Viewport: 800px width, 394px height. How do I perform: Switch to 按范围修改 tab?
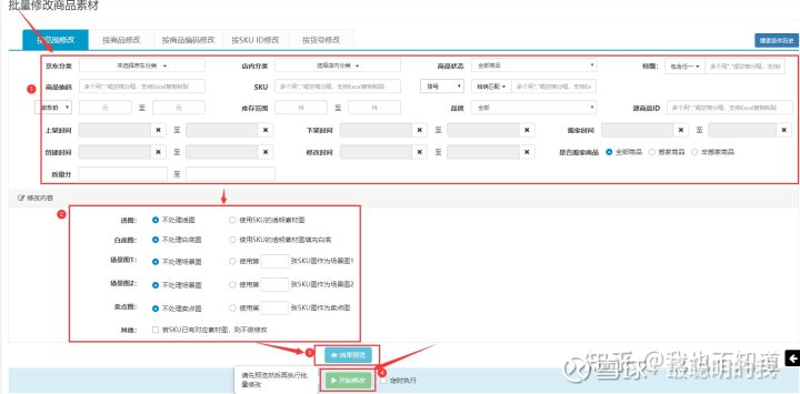[56, 40]
